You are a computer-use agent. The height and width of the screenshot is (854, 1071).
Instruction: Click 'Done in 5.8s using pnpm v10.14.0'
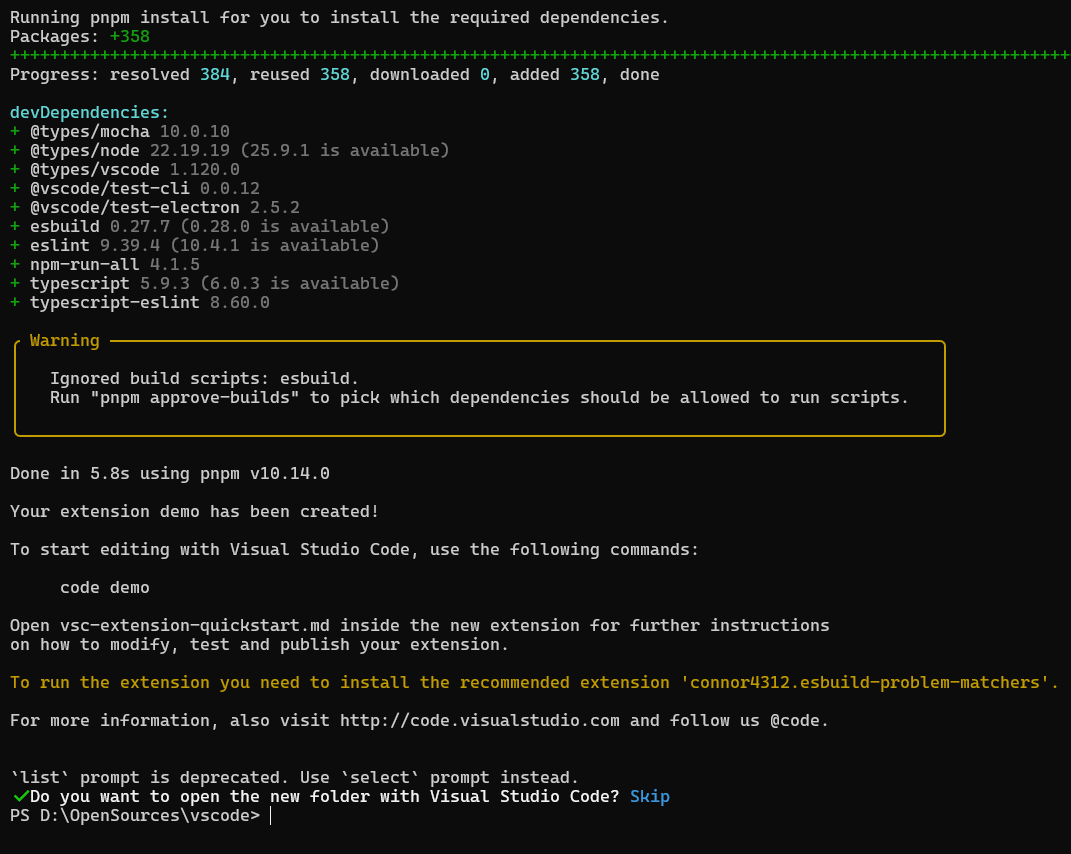[170, 473]
